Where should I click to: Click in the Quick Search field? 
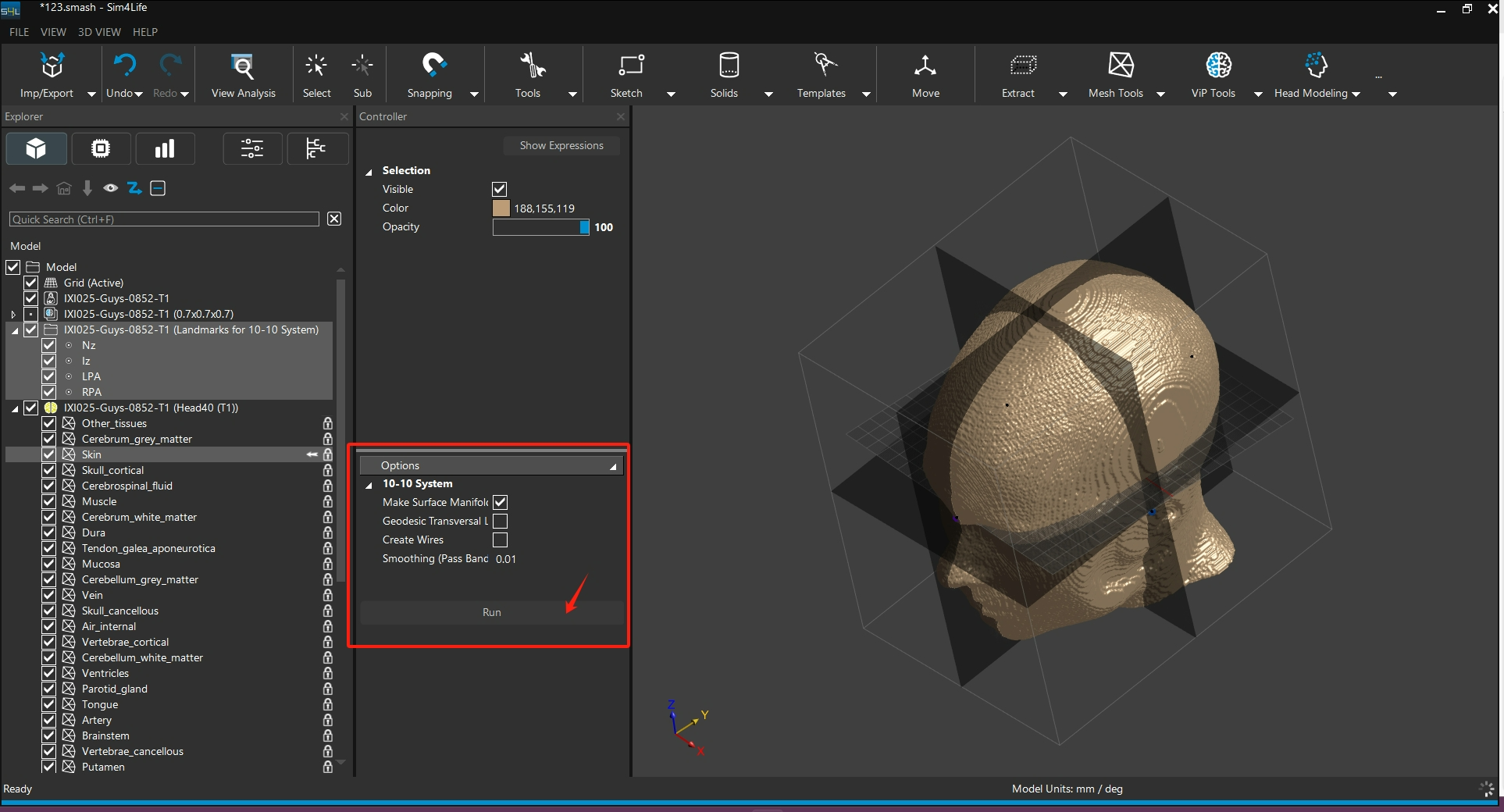164,219
